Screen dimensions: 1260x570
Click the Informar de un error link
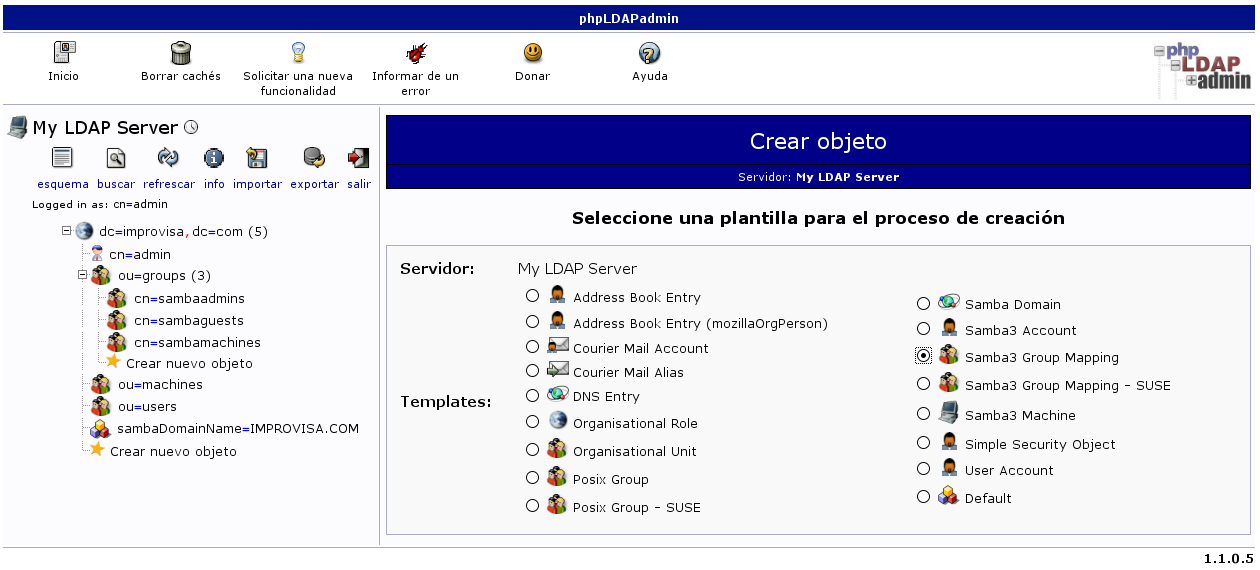click(x=415, y=84)
